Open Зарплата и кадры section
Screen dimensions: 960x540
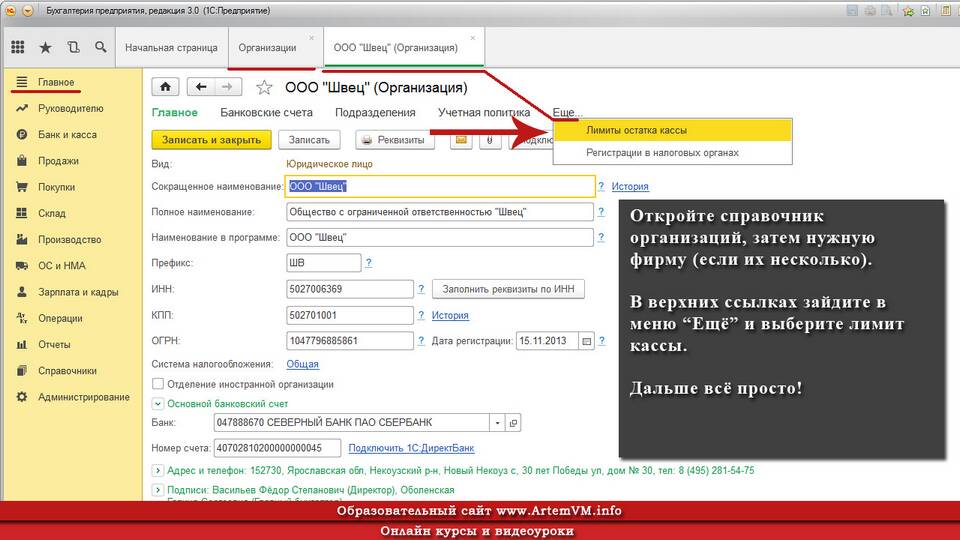(78, 292)
